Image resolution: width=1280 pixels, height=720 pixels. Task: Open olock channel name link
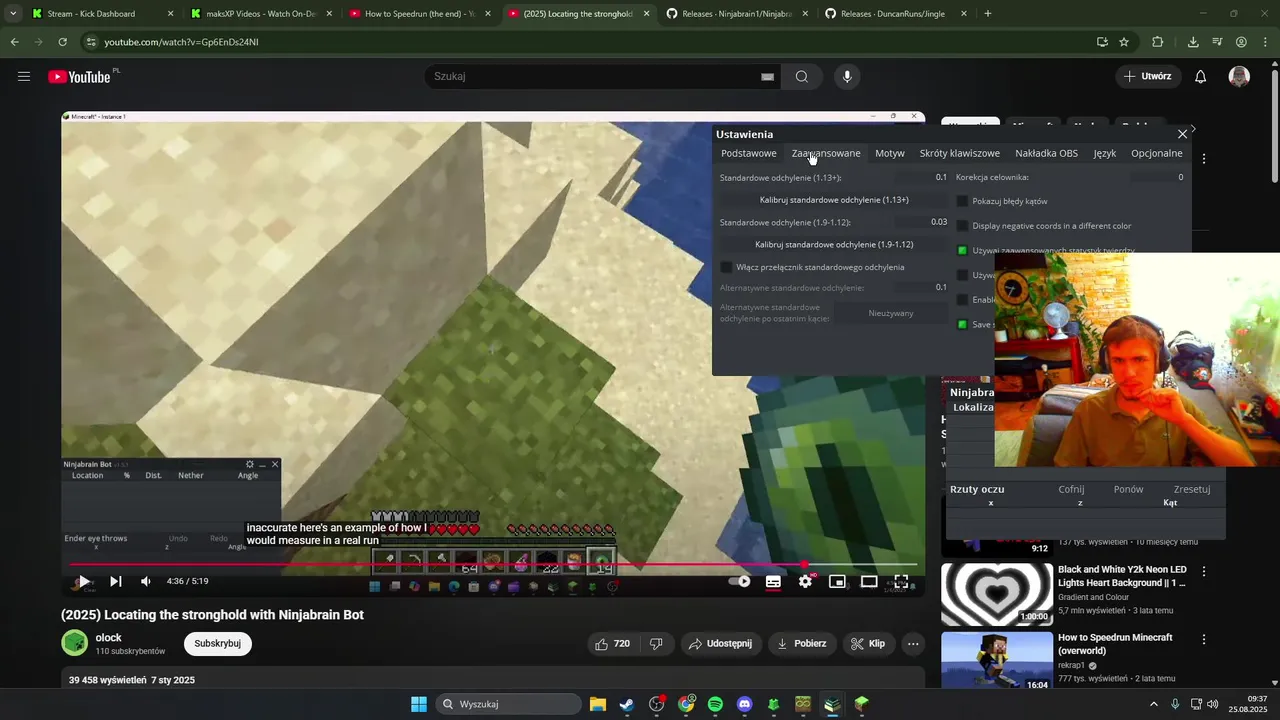(109, 638)
